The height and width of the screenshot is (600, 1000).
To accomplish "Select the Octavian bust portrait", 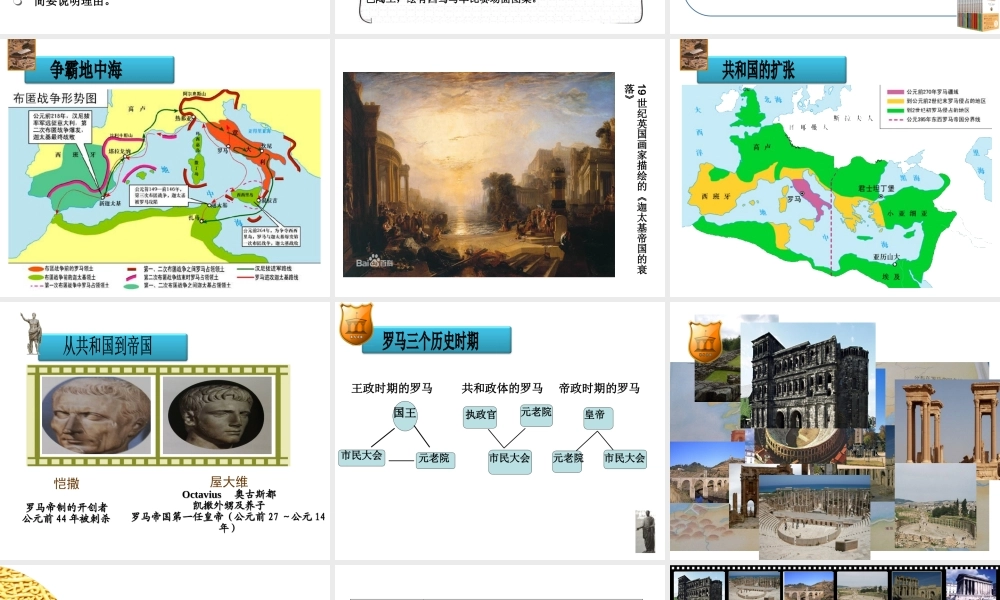I will (x=217, y=414).
